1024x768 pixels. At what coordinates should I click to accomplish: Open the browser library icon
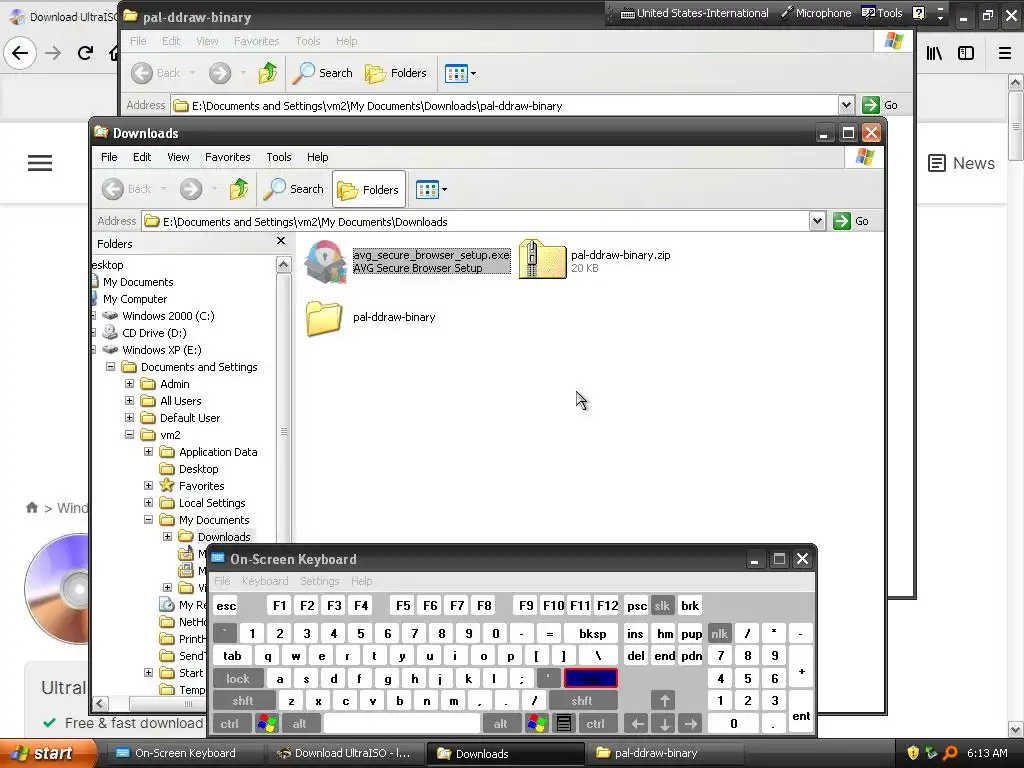[934, 53]
